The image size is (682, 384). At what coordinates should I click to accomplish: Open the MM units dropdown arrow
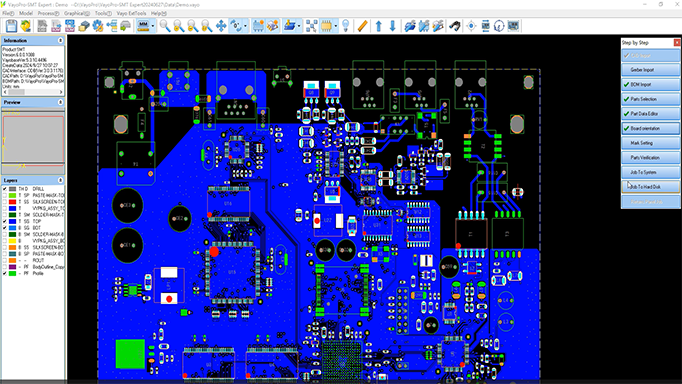coord(153,26)
